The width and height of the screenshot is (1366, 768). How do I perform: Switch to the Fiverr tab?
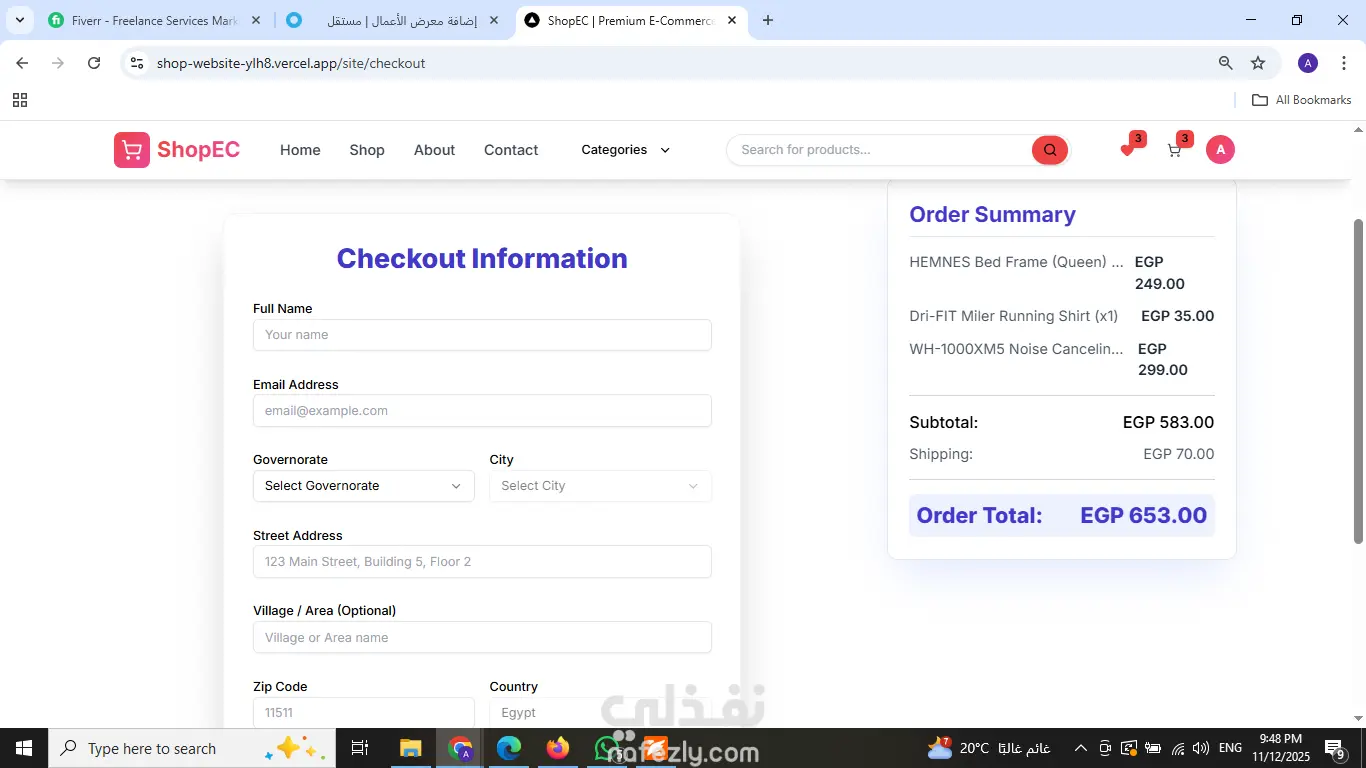[155, 20]
